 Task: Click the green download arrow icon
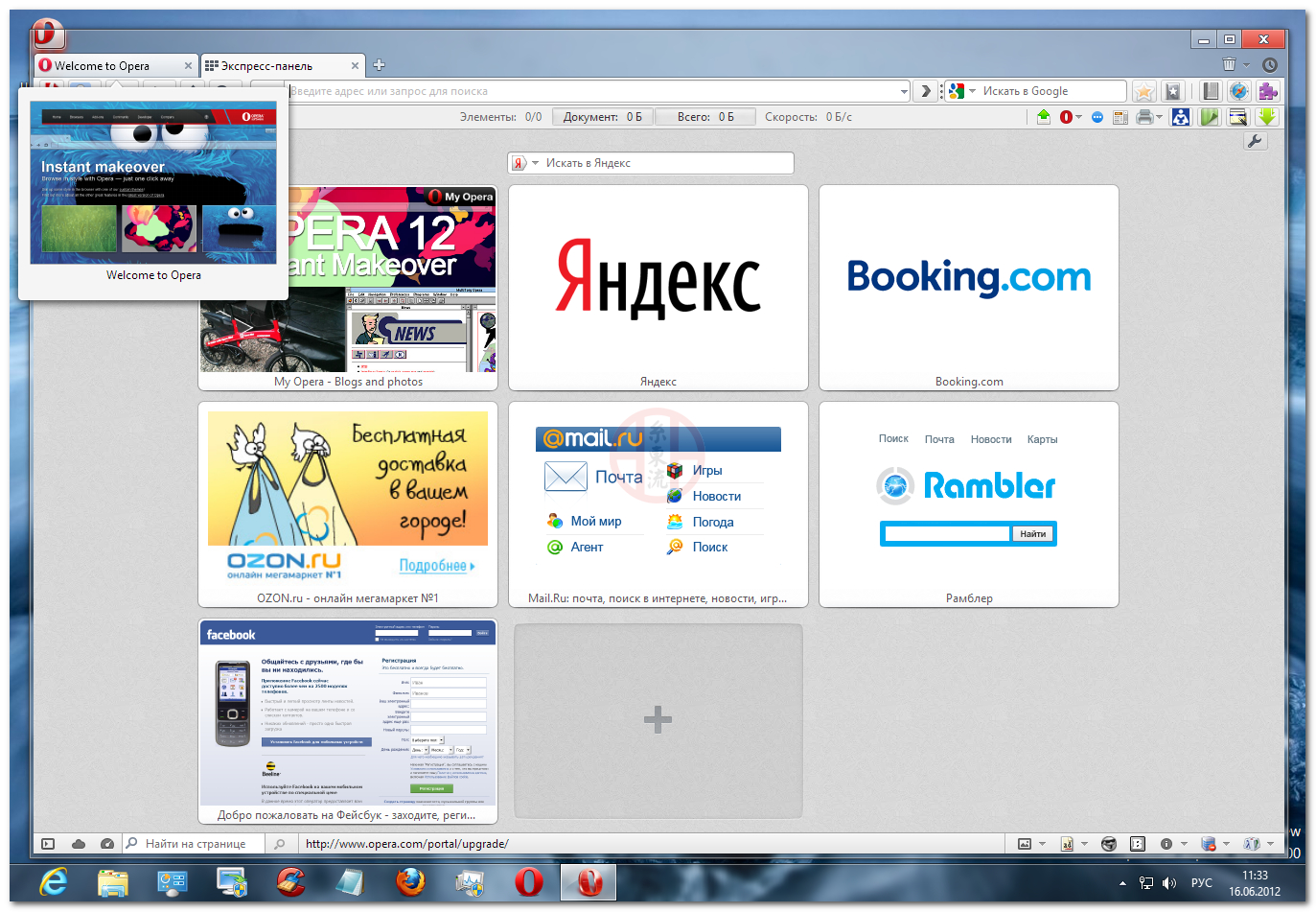tap(1267, 117)
